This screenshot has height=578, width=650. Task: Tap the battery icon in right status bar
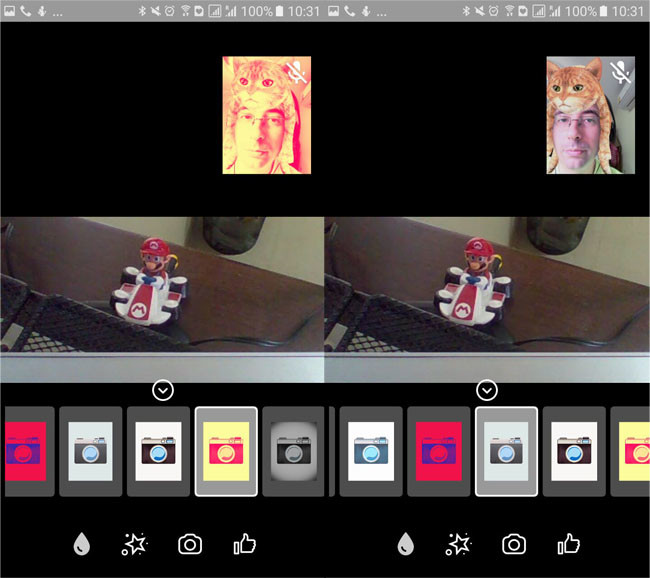[604, 11]
